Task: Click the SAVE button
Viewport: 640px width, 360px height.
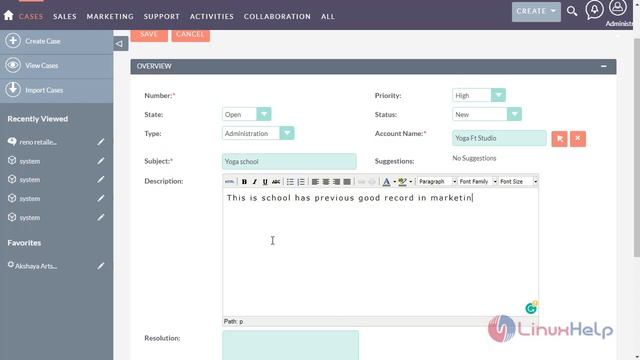Action: (x=149, y=35)
